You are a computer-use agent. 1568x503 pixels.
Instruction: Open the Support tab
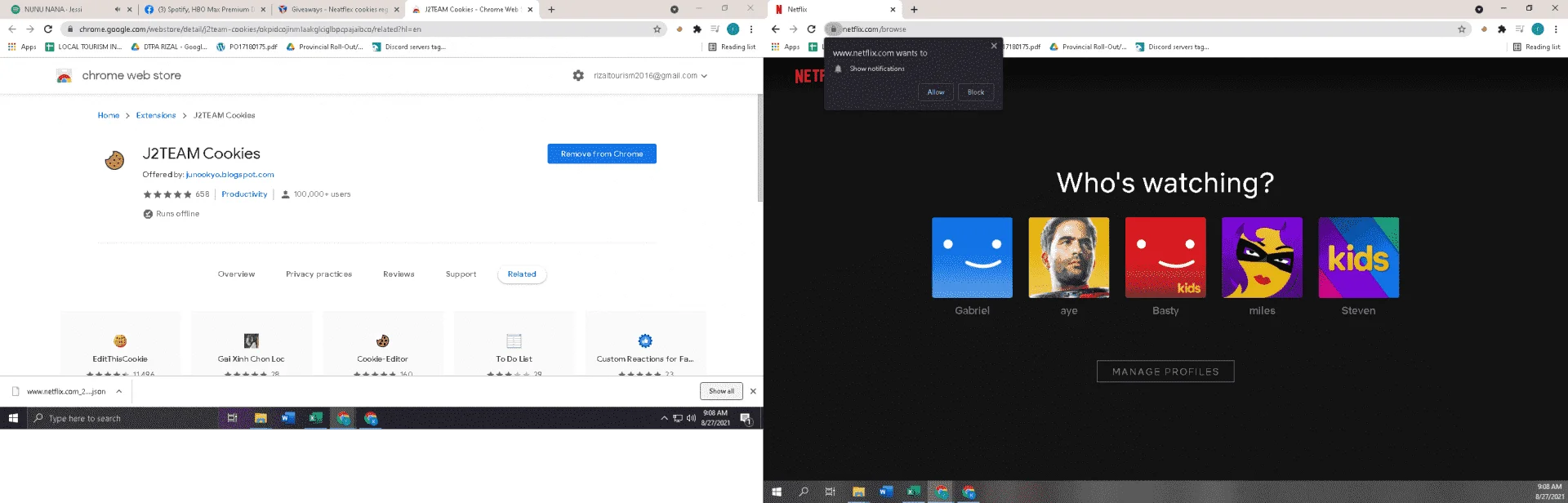[461, 274]
